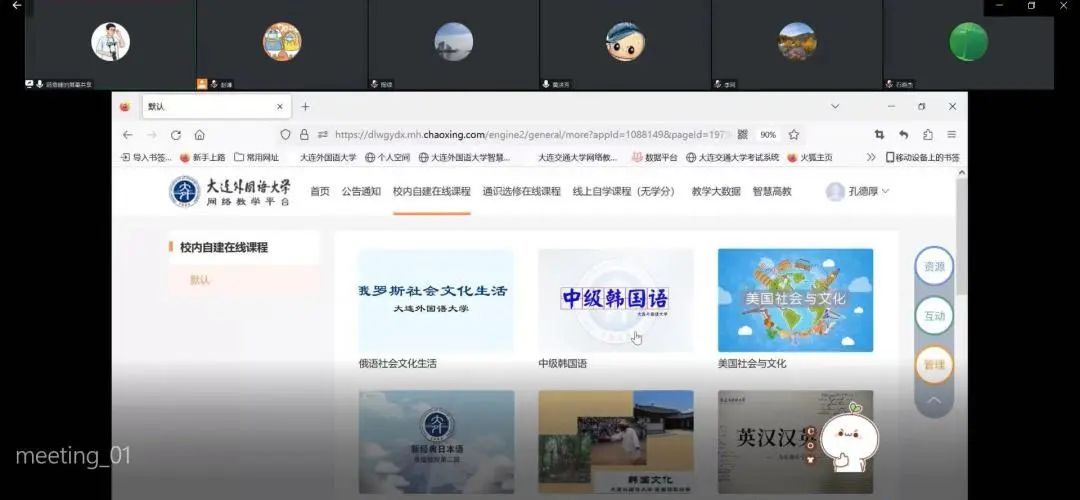The height and width of the screenshot is (500, 1080).
Task: Bookmark this page with the star icon
Action: pyautogui.click(x=794, y=135)
